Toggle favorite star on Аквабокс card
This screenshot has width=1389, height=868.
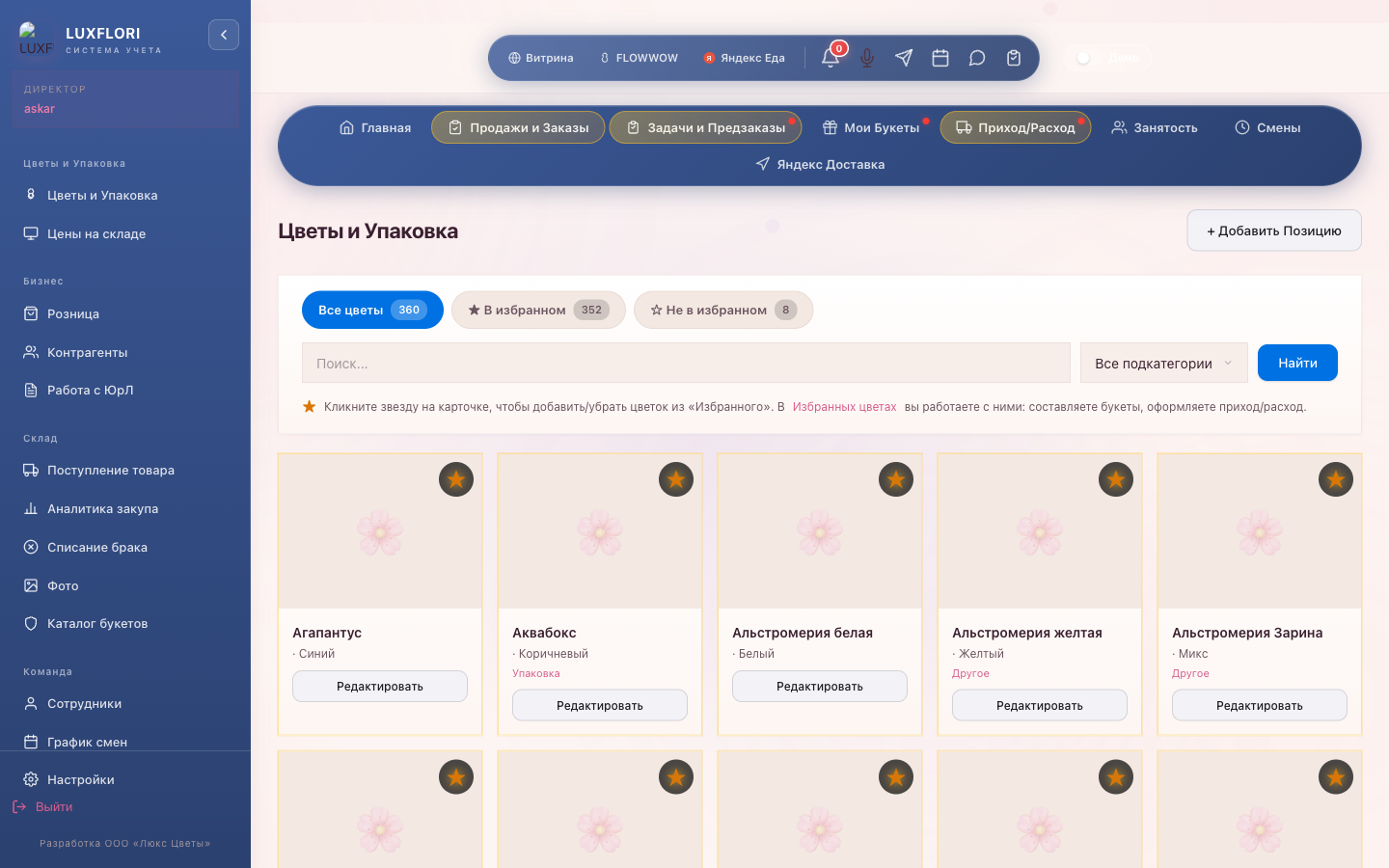[676, 479]
